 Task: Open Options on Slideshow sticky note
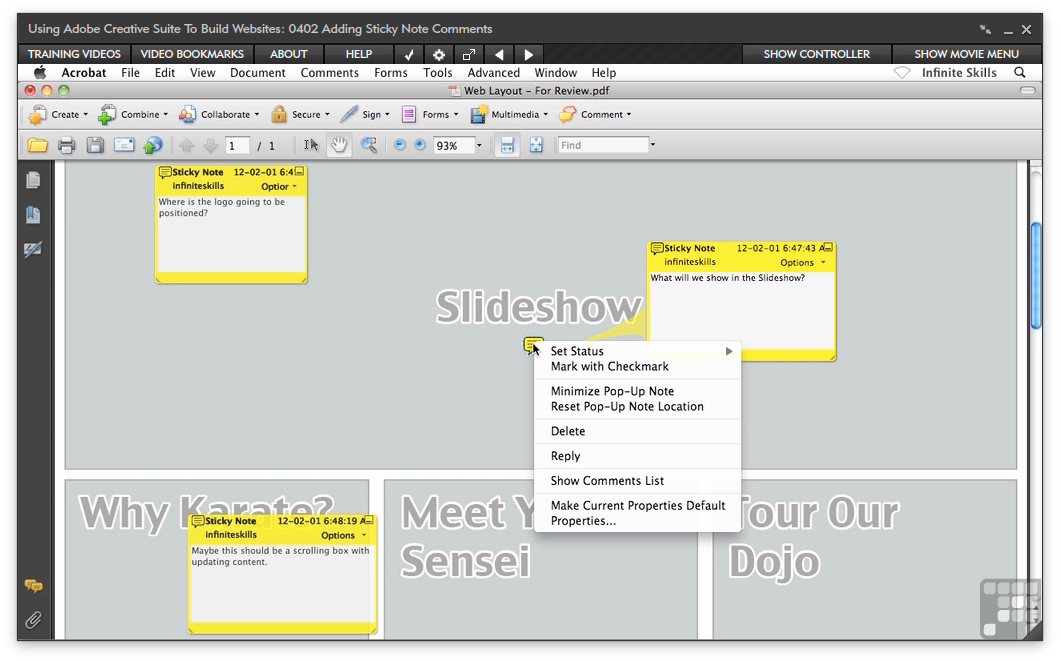tap(802, 262)
